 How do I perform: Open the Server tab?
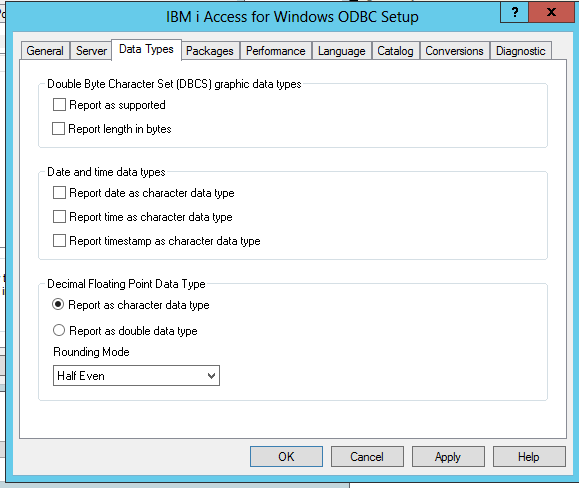(x=91, y=51)
